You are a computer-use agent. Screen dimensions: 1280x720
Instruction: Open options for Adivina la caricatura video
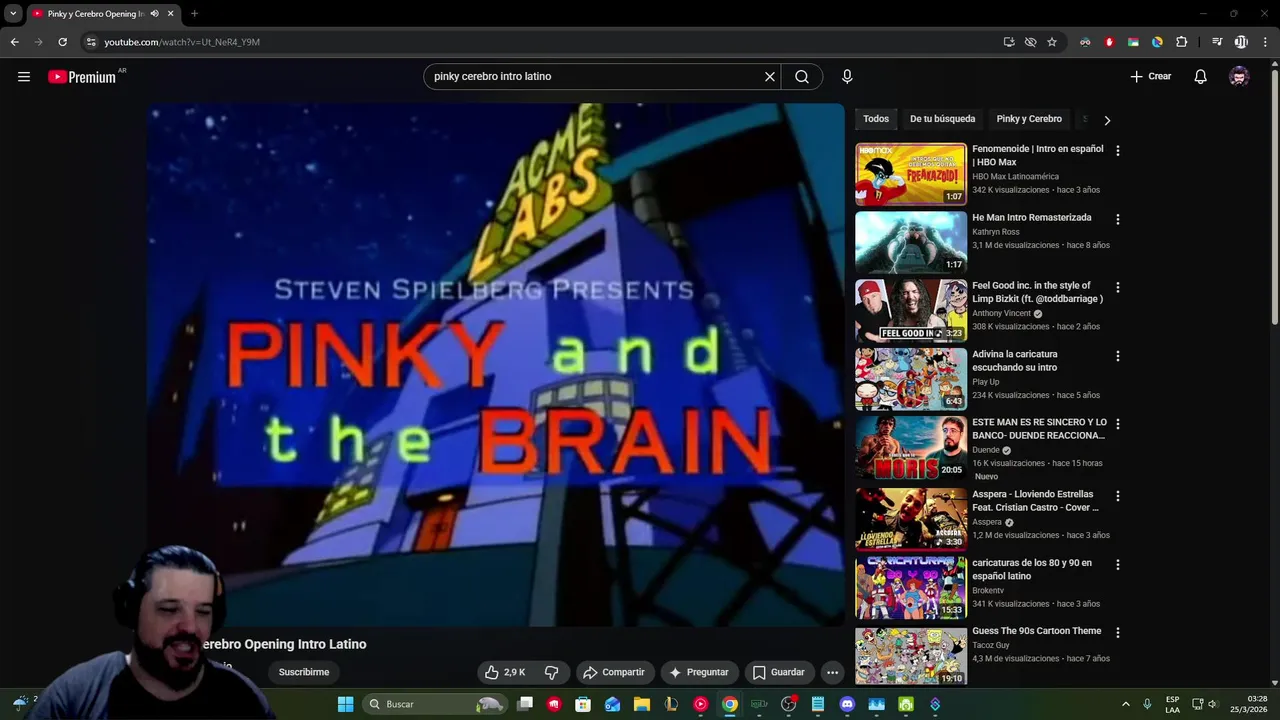pos(1118,356)
